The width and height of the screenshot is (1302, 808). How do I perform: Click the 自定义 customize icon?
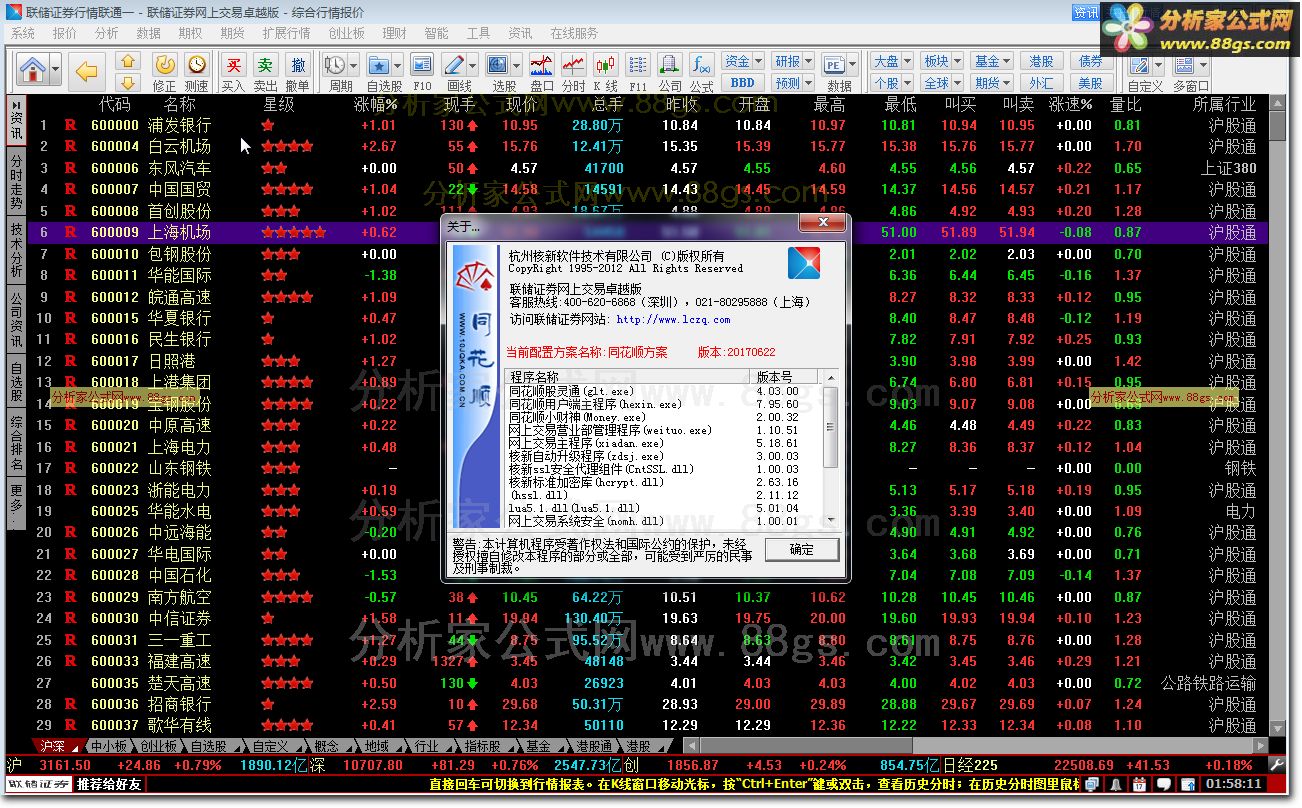coord(1140,64)
